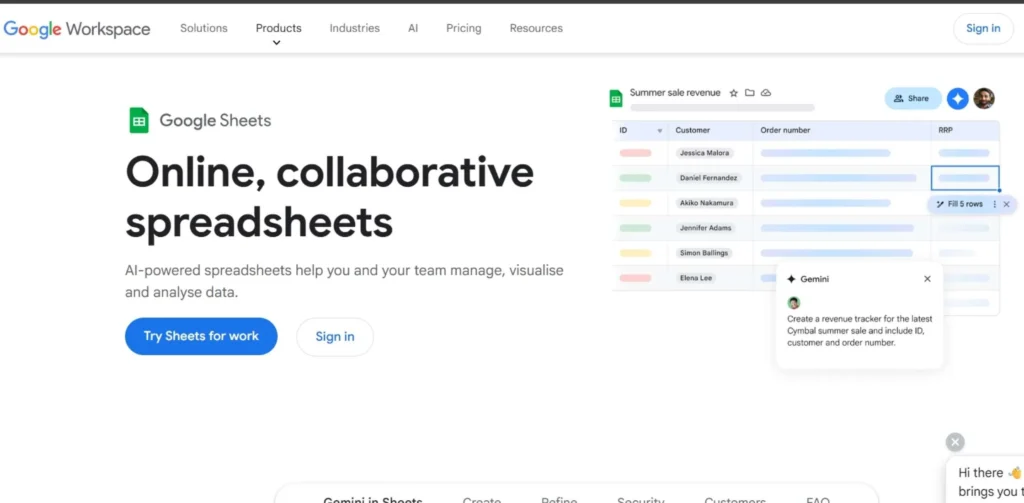The image size is (1024, 503).
Task: Open the Fill 5 rows three-dot menu
Action: tap(994, 204)
